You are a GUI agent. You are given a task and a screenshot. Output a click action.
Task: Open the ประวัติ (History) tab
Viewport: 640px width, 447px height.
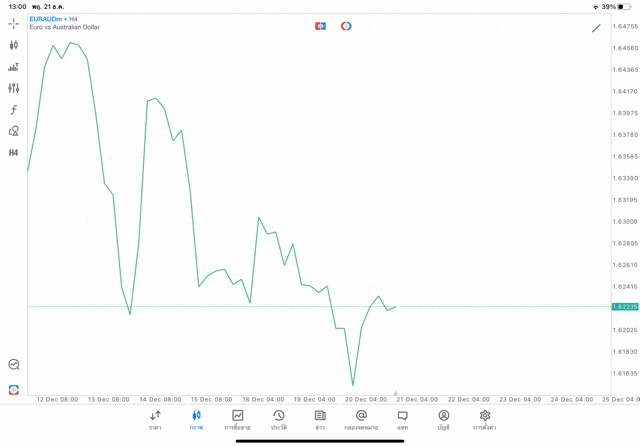[279, 420]
